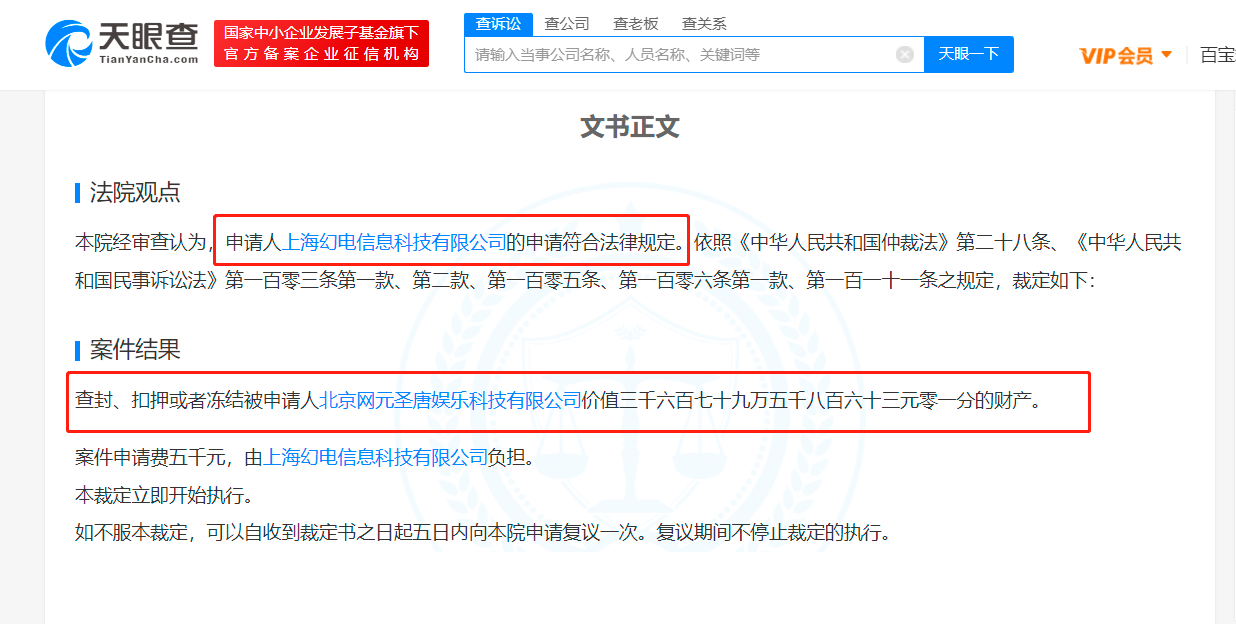1236x624 pixels.
Task: Click the text 本院经审查认为
Action: point(140,241)
